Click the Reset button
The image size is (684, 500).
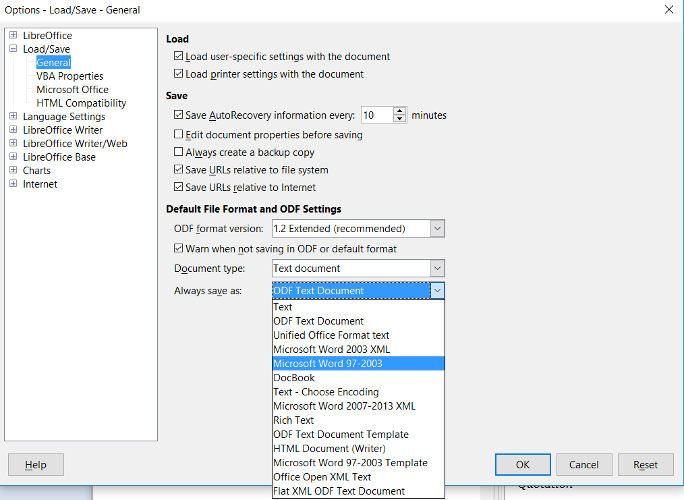646,465
